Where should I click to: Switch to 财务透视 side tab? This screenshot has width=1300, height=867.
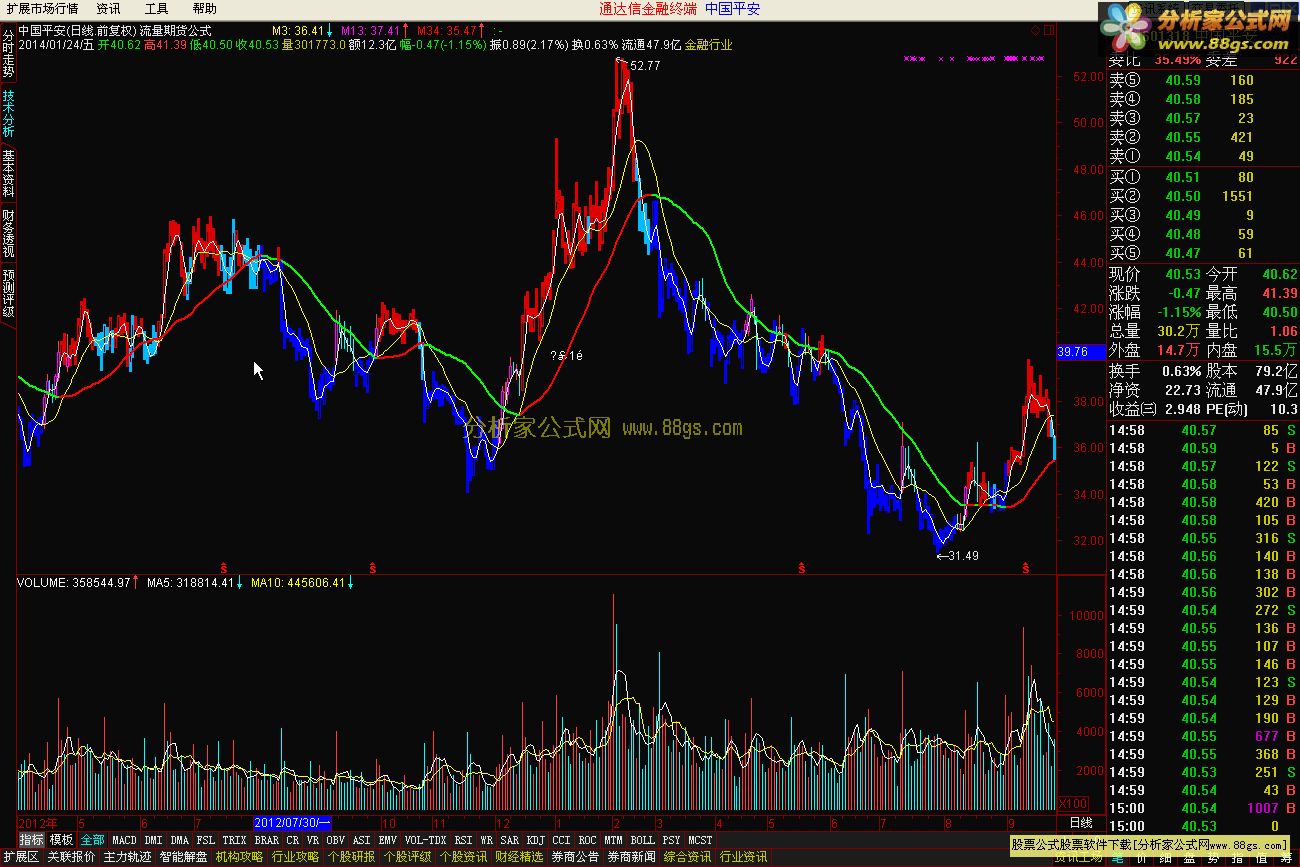[x=8, y=233]
